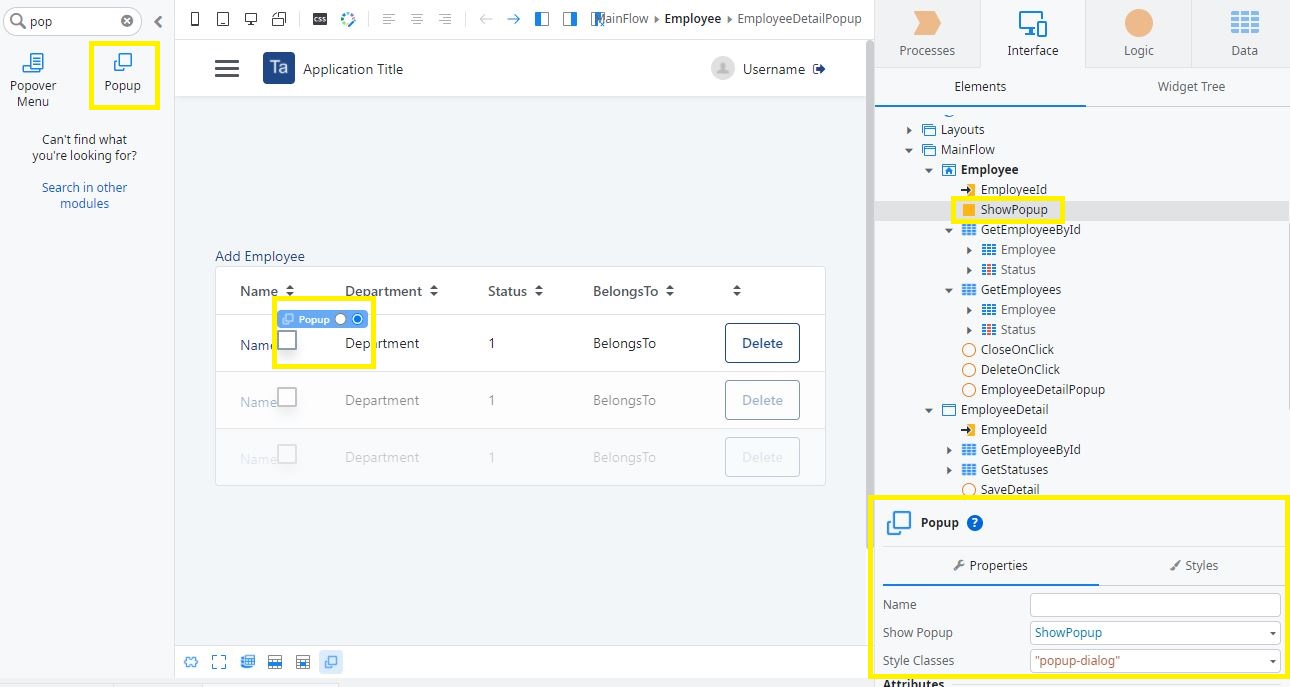Switch to the Widget Tree tab
The height and width of the screenshot is (687, 1290).
pyautogui.click(x=1190, y=87)
